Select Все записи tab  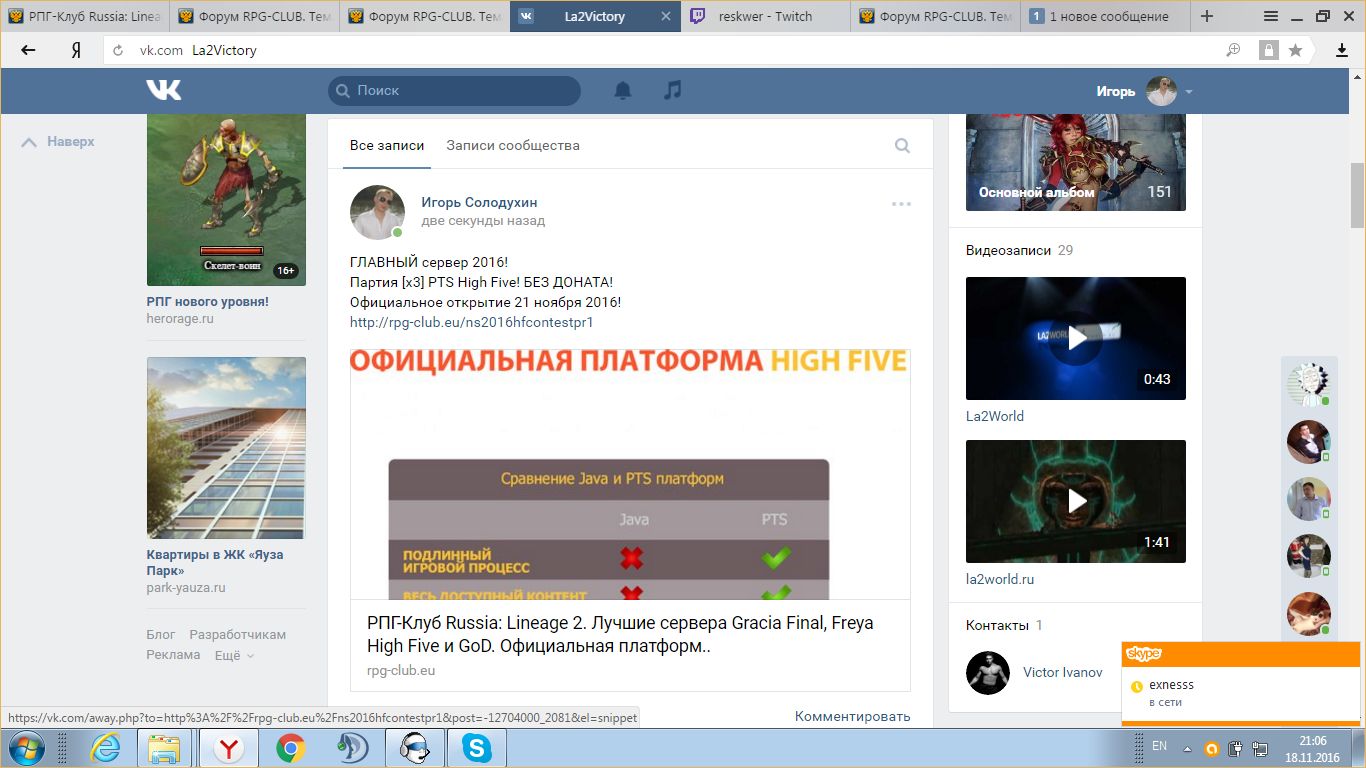[387, 145]
